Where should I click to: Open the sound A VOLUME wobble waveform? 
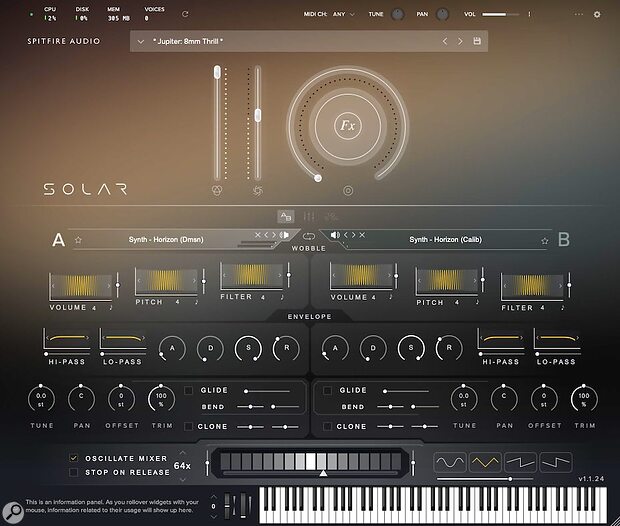[81, 286]
